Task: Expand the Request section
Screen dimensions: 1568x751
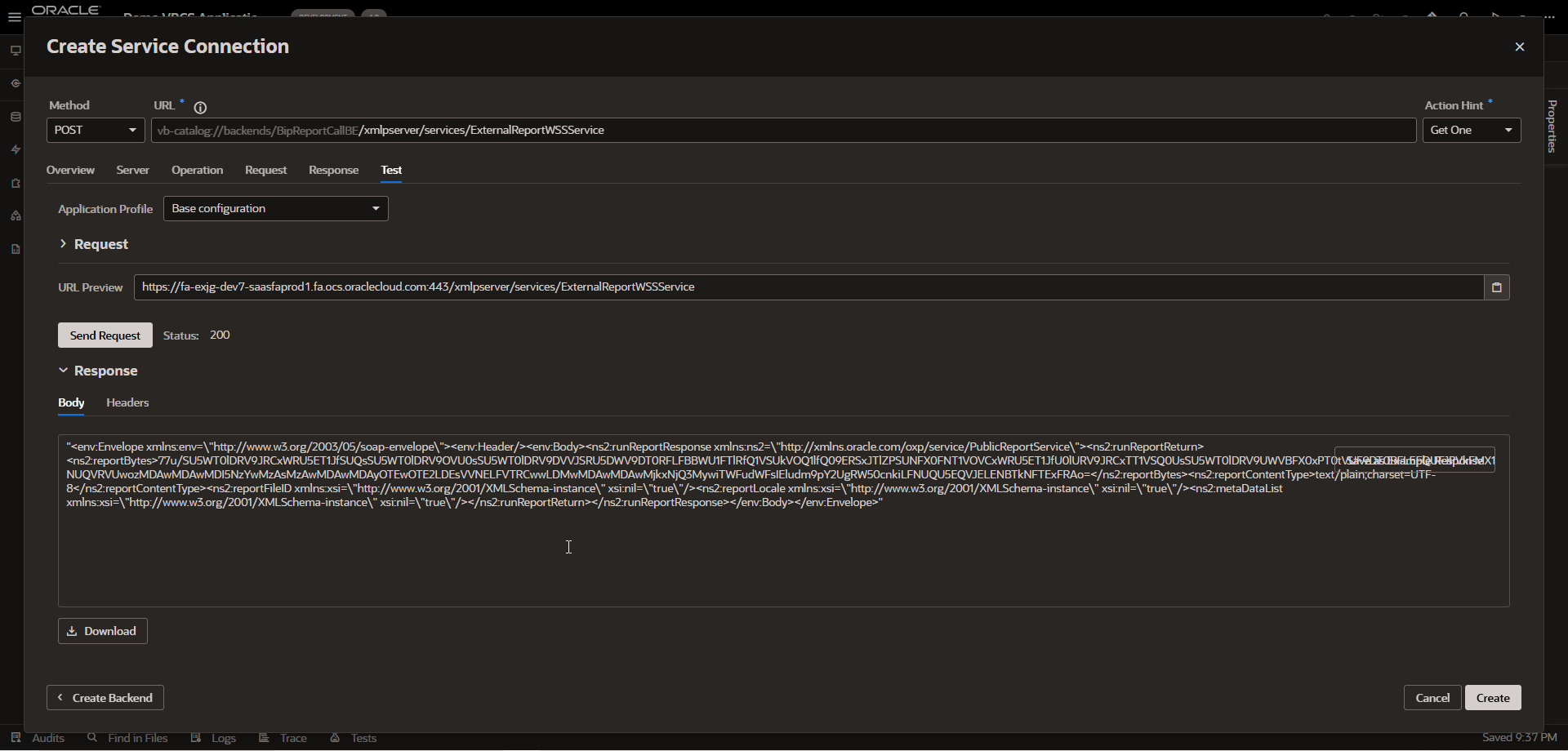Action: [x=94, y=244]
